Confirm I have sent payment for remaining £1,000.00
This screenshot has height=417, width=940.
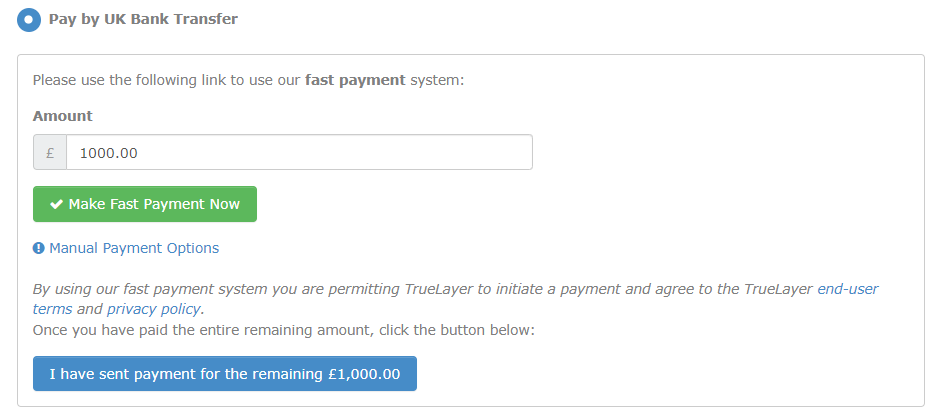pyautogui.click(x=225, y=374)
